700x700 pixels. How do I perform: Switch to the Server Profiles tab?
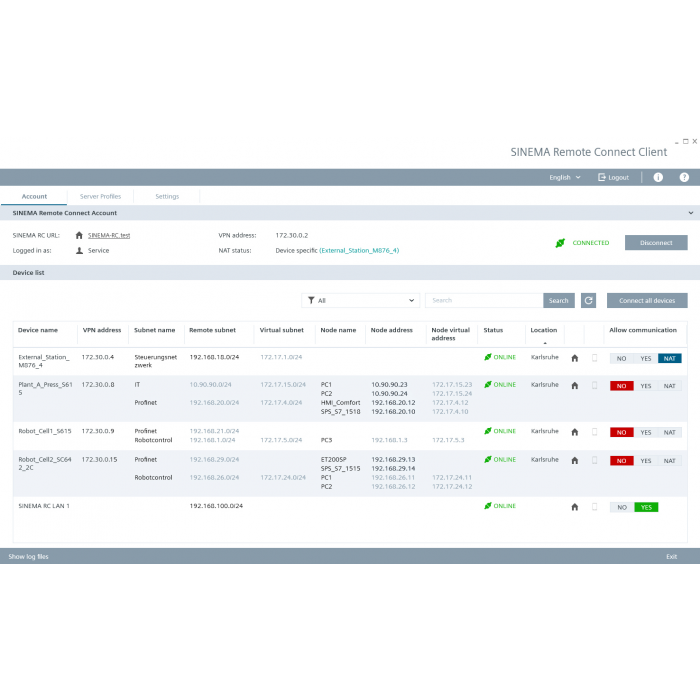(x=100, y=196)
